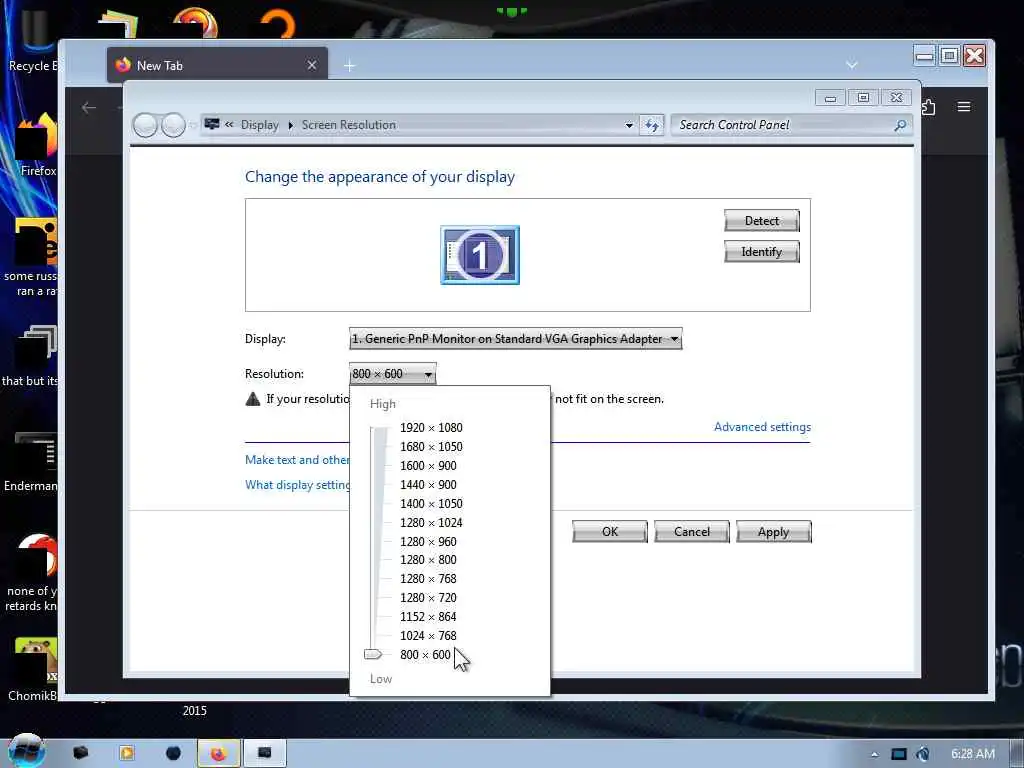1024x768 pixels.
Task: Collapse the Resolution 800 × 600 dropdown
Action: (392, 374)
